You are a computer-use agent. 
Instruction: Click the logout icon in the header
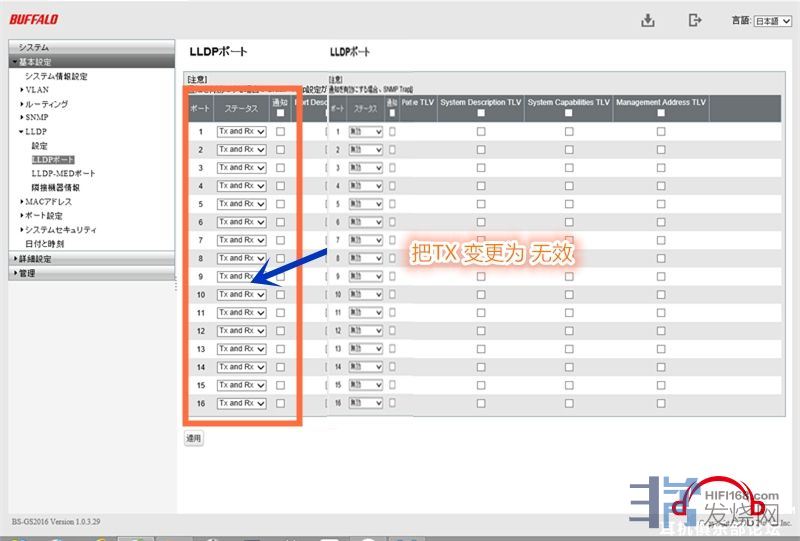coord(695,21)
